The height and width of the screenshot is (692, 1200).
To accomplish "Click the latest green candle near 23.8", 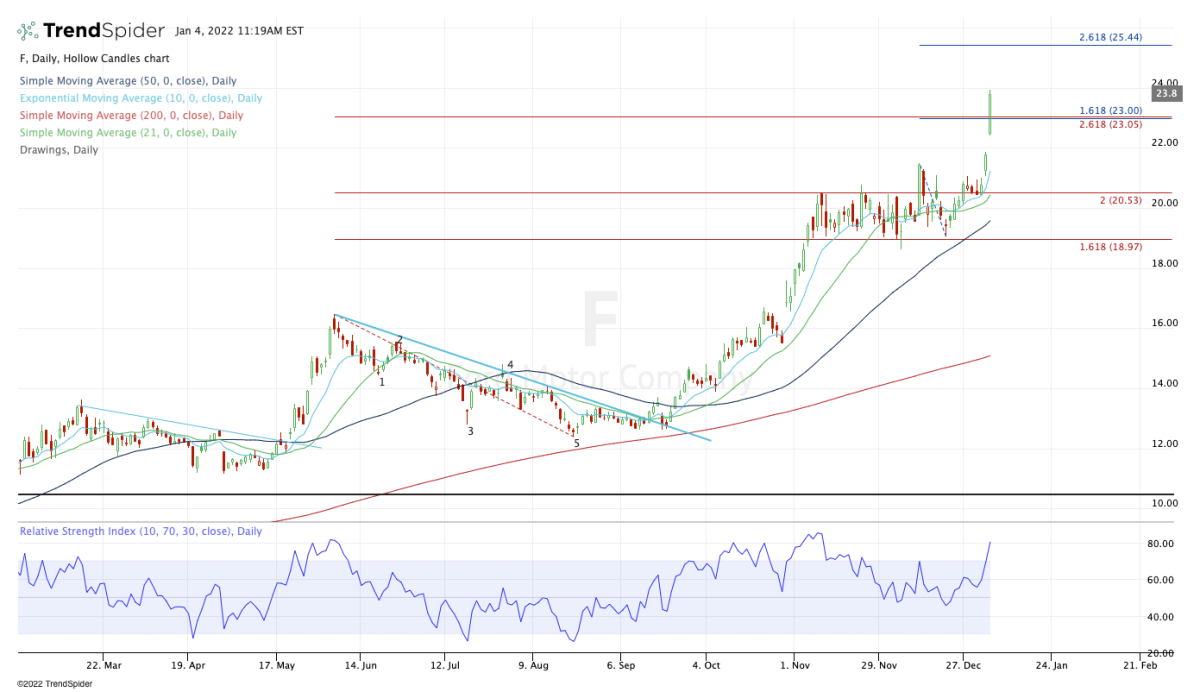I will (989, 112).
